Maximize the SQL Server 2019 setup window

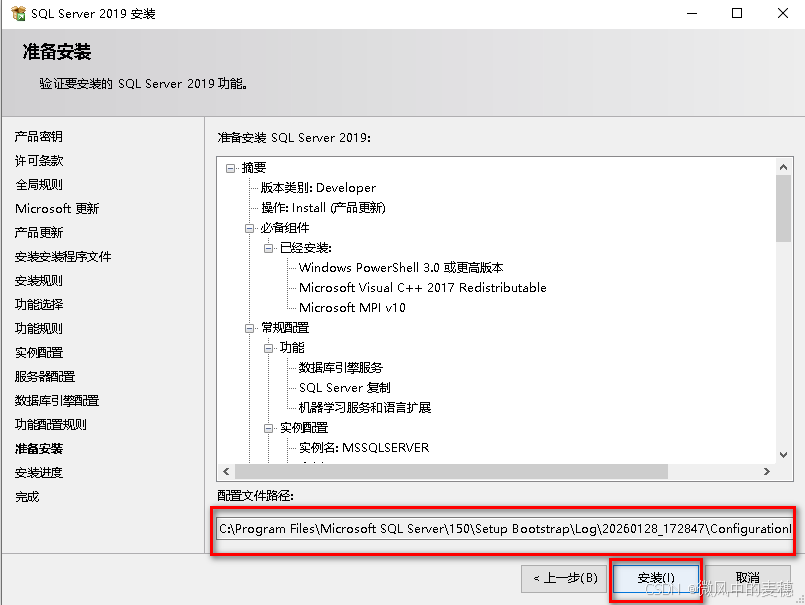[737, 13]
